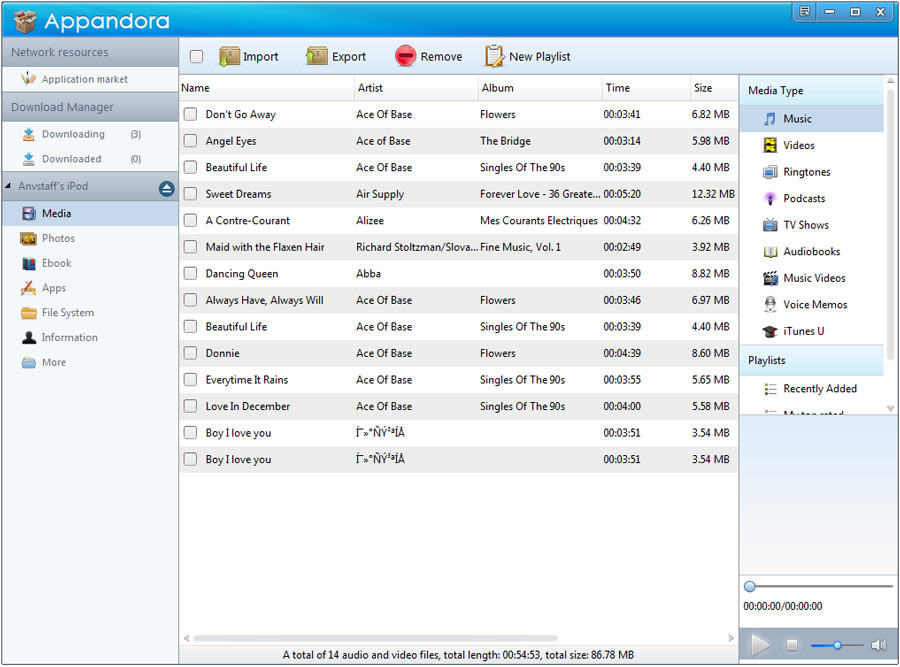Sort the list by Time column

[645, 88]
